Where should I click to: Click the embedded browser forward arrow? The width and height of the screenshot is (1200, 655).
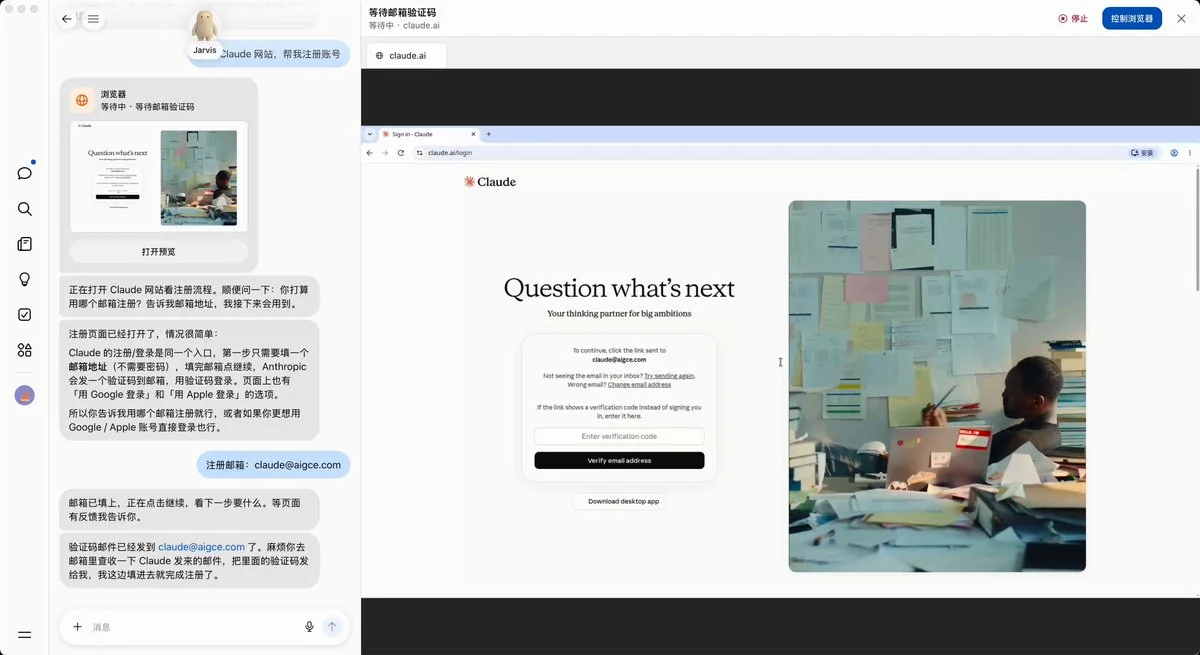385,153
